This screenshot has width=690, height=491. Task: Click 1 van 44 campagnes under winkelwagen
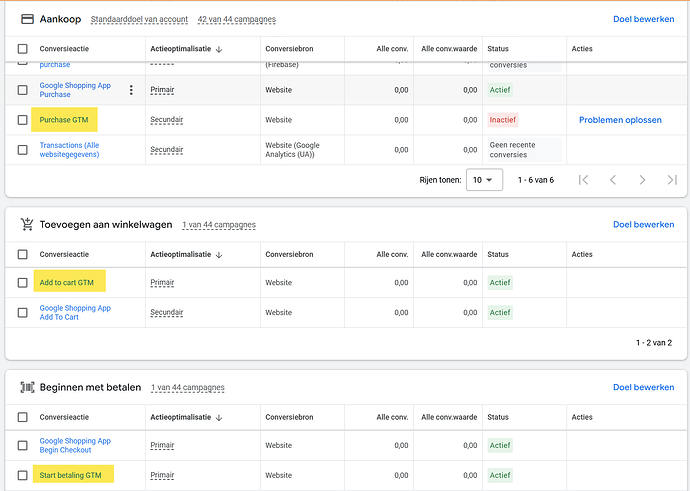click(x=219, y=225)
